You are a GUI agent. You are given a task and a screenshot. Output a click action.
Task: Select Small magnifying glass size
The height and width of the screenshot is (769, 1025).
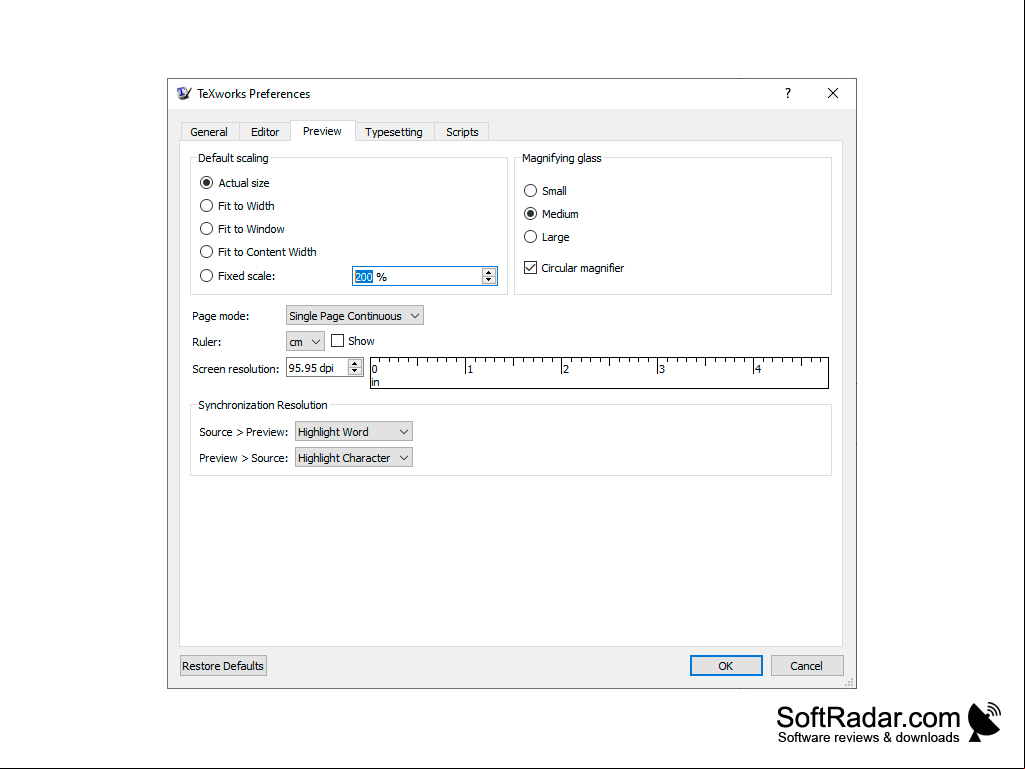point(545,191)
